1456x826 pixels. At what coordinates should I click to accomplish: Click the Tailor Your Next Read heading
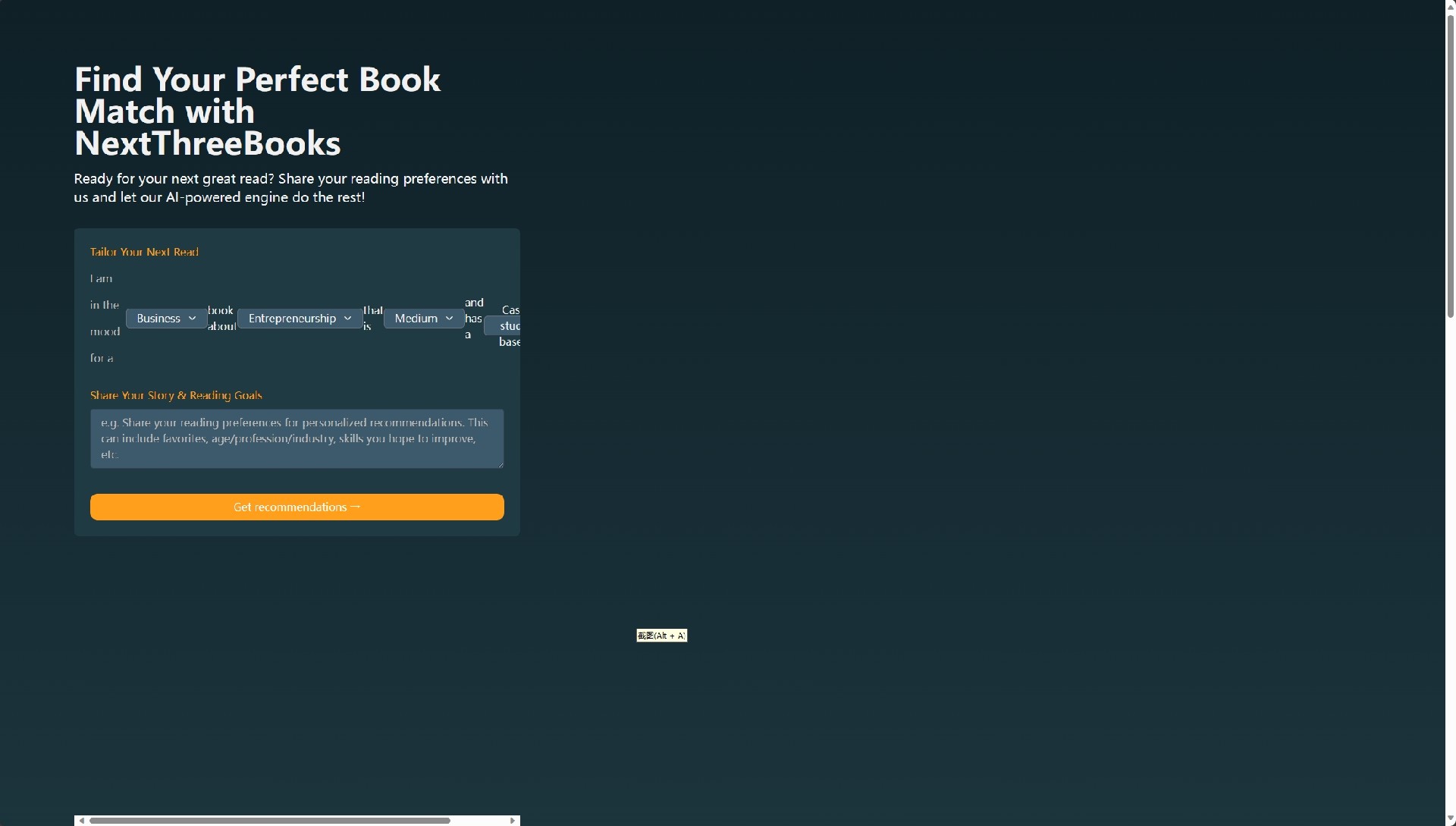point(144,252)
